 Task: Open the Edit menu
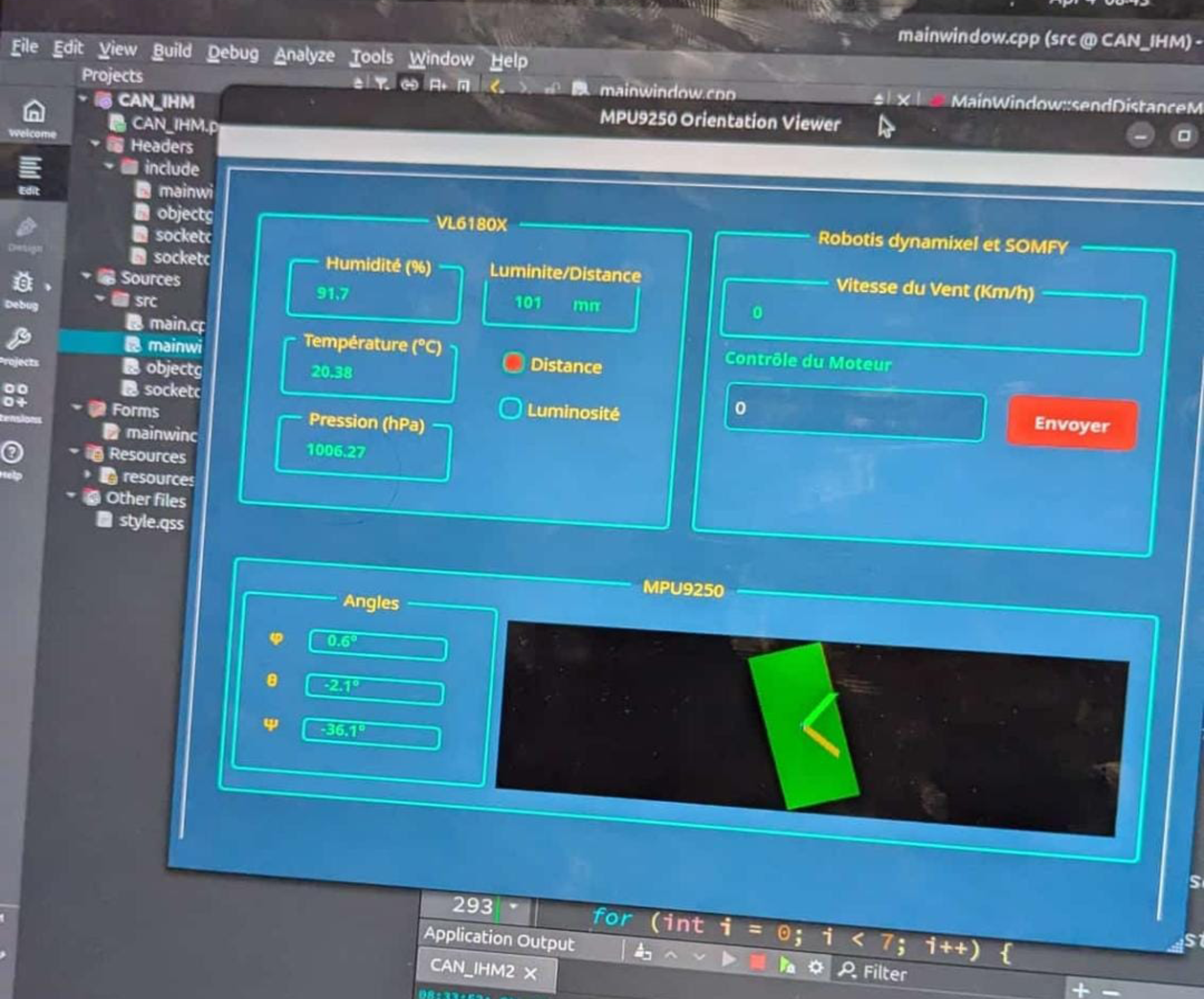point(68,48)
